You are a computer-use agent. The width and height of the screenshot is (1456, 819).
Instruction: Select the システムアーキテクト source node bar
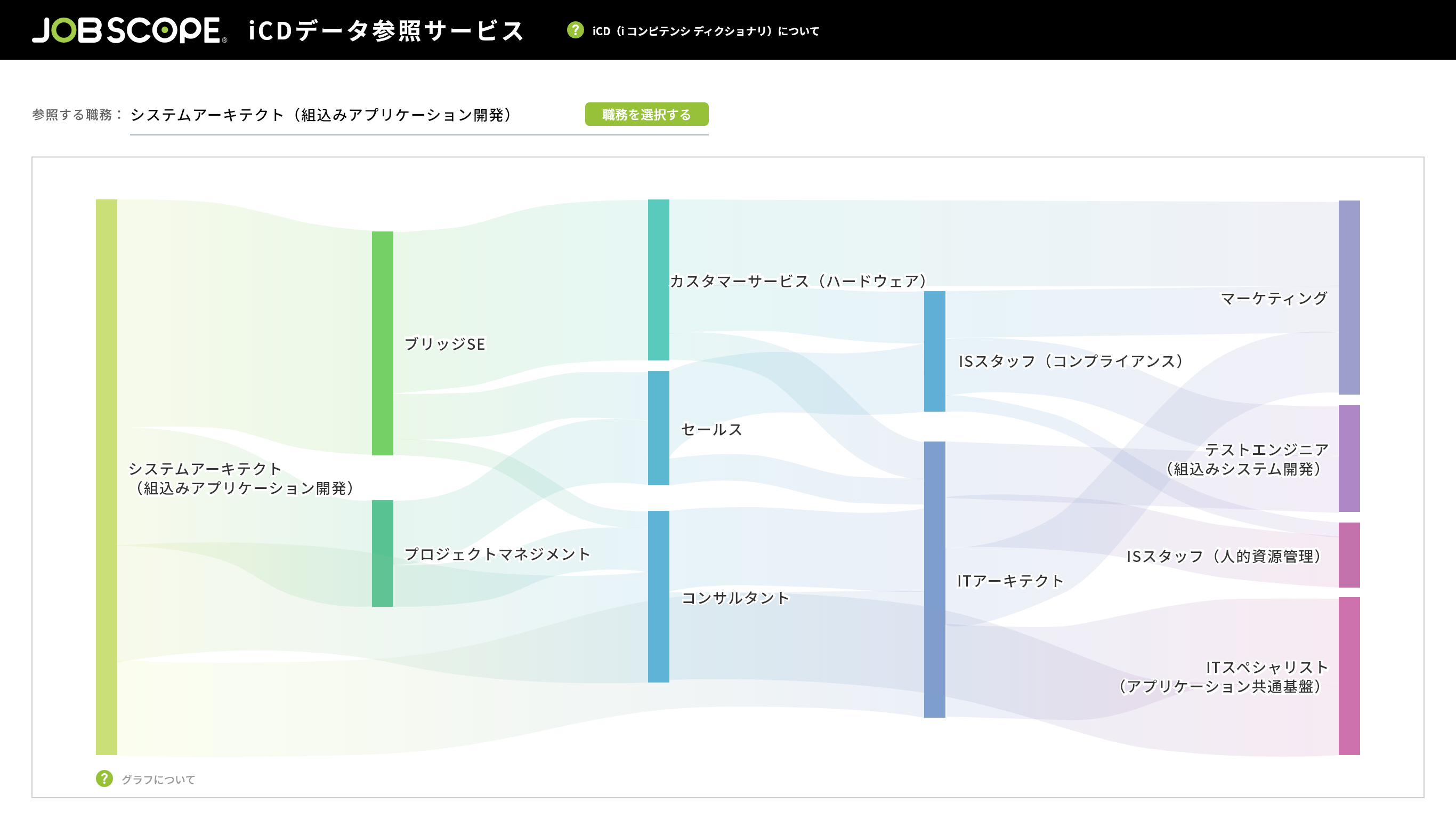point(106,477)
